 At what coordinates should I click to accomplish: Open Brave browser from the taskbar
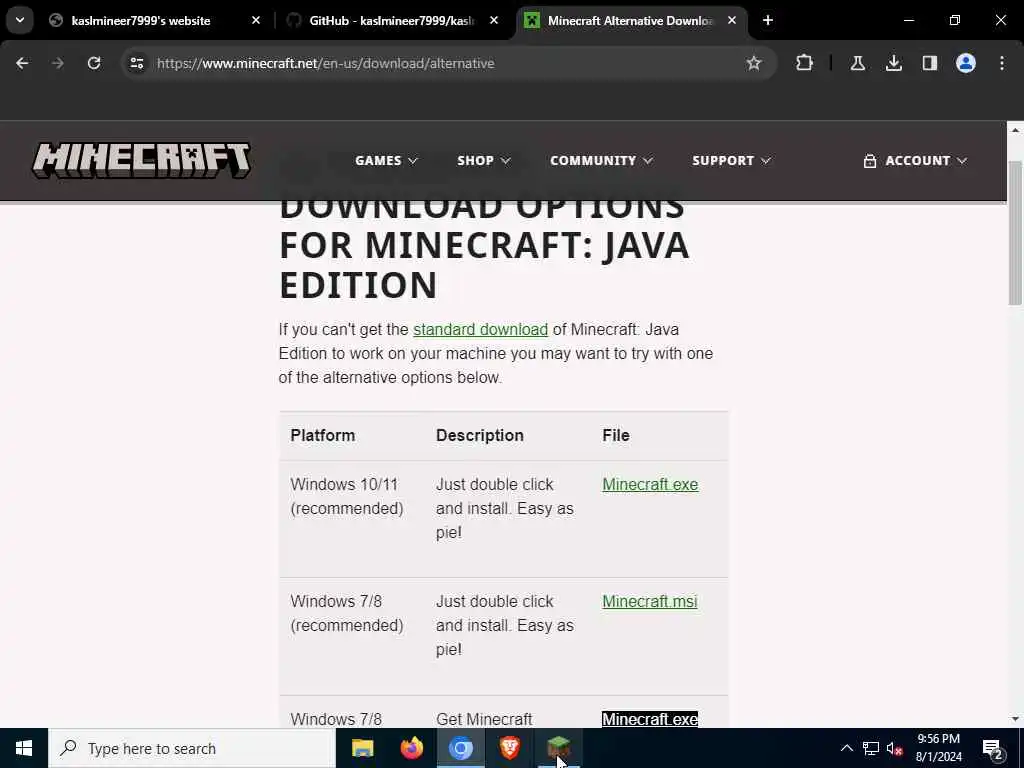(x=509, y=748)
